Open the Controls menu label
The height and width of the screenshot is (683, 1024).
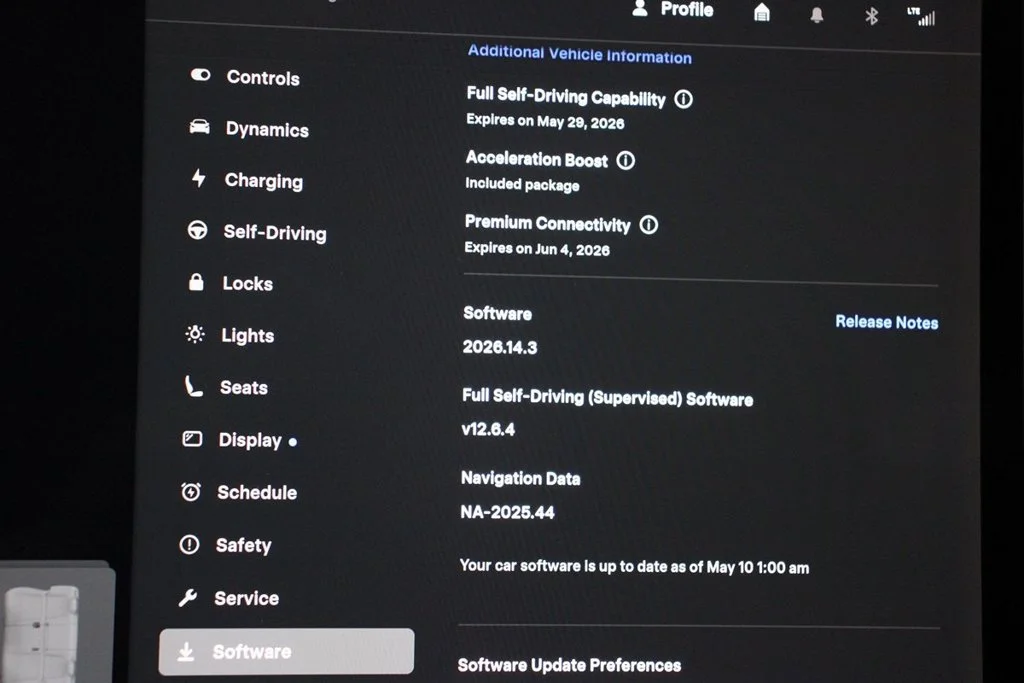[263, 78]
